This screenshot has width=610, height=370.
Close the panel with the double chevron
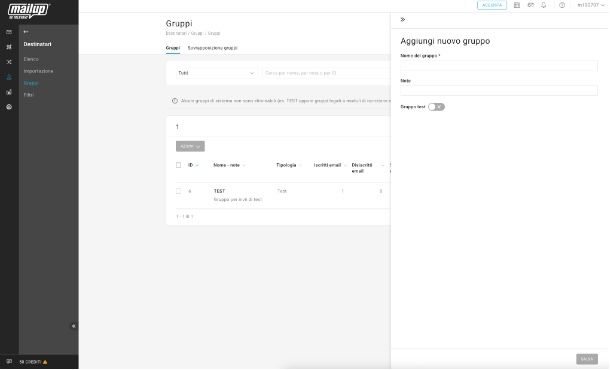click(x=403, y=19)
